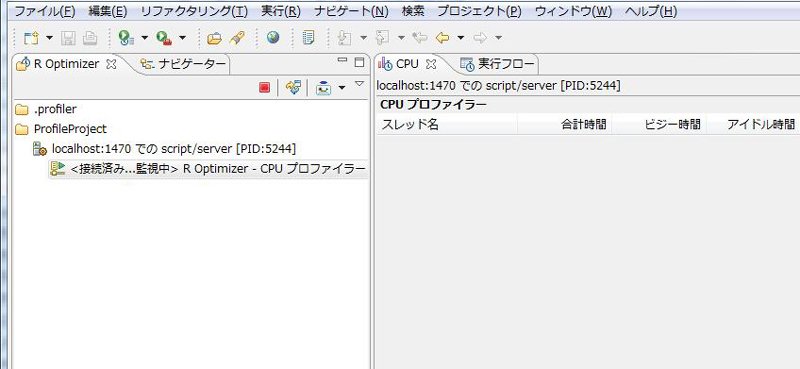Click the flashlight search icon
This screenshot has height=369, width=800.
pos(237,37)
